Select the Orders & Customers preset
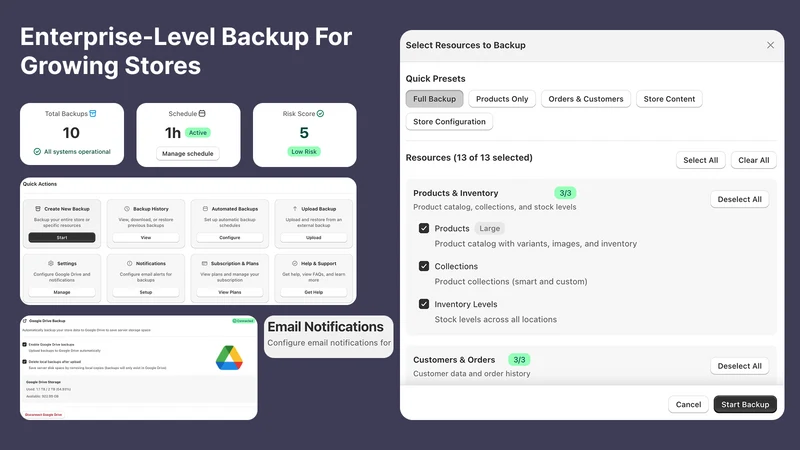 (586, 99)
